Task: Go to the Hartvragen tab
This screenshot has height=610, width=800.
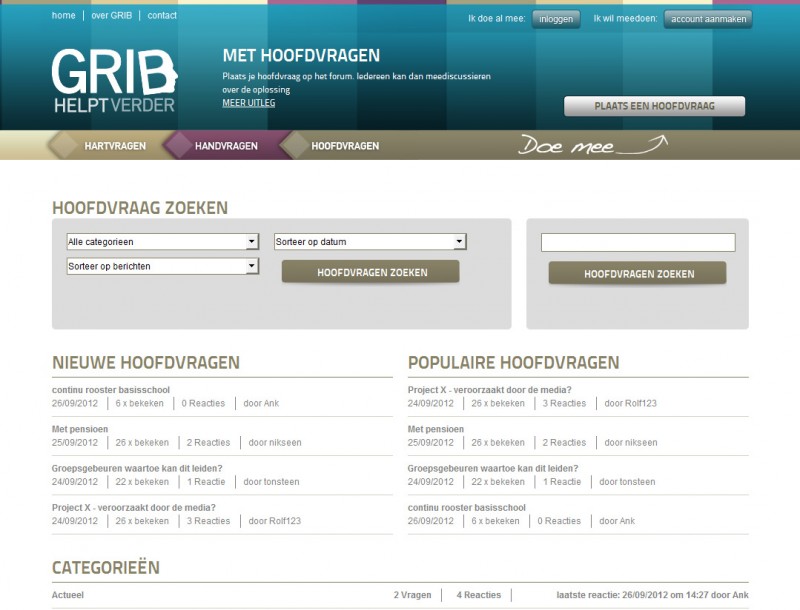Action: point(115,146)
